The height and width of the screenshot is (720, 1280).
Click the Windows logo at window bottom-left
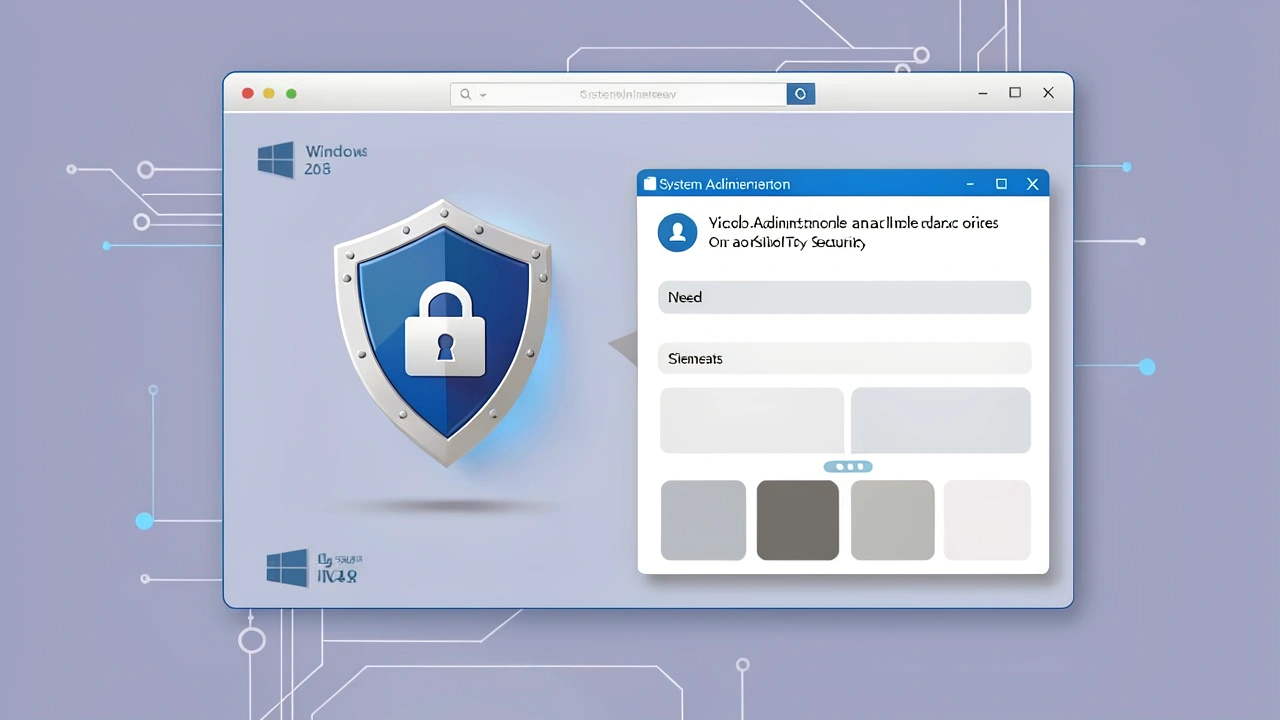tap(287, 568)
